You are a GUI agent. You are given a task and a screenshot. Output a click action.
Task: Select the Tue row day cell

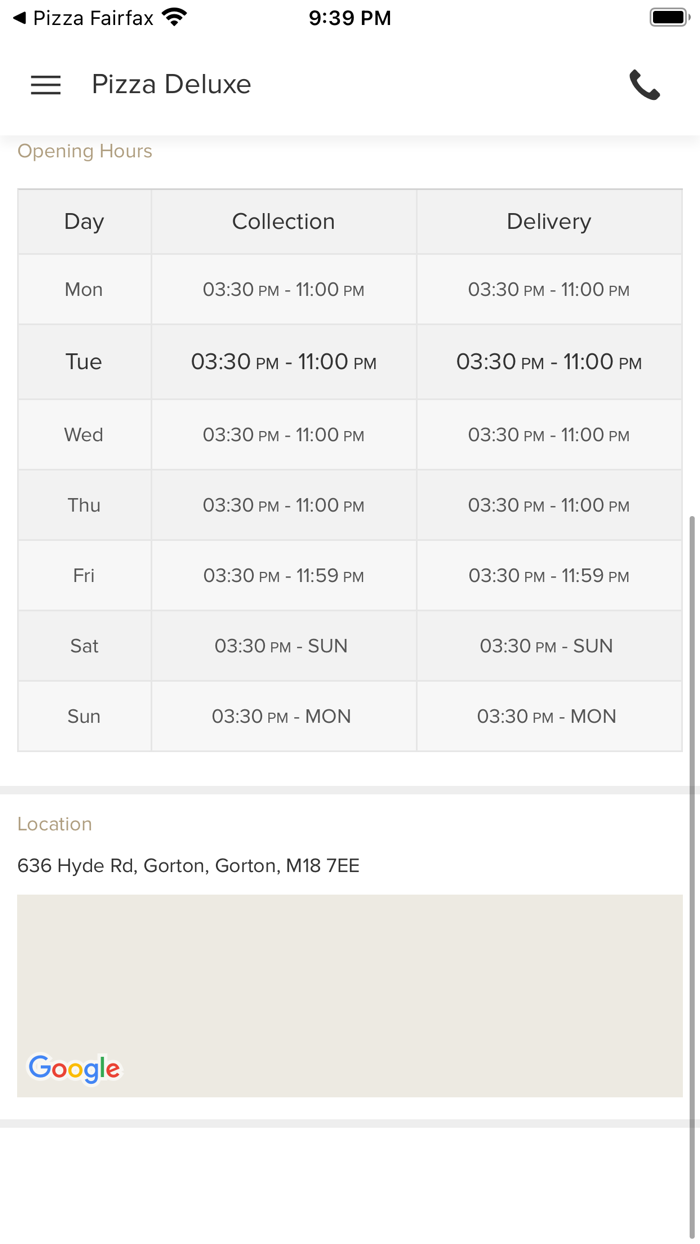point(84,362)
